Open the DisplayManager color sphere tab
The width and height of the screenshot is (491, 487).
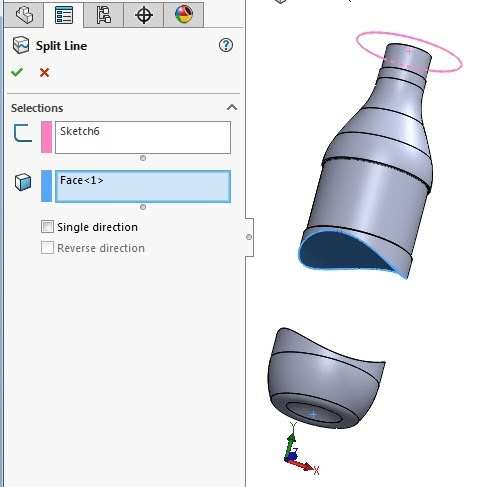184,15
